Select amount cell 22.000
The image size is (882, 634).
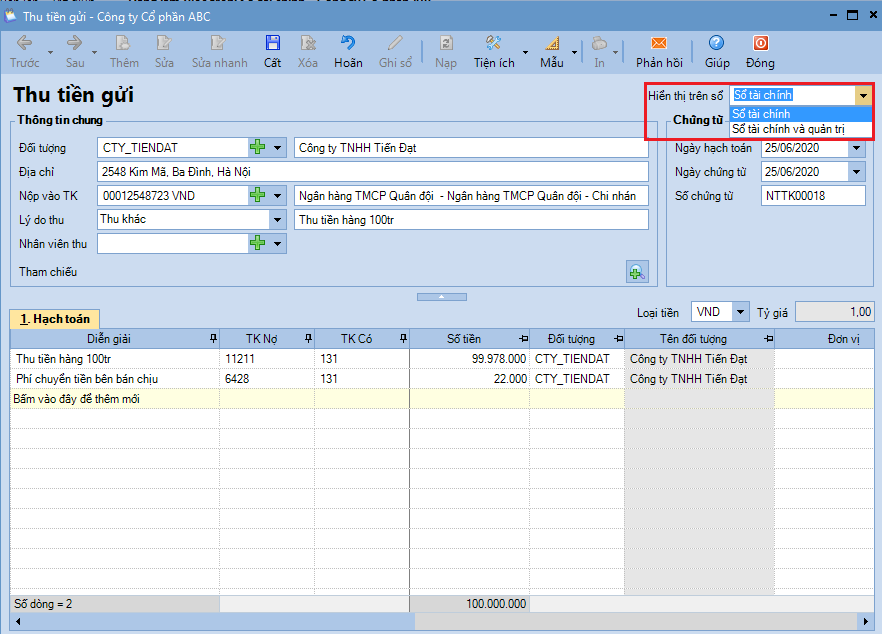(x=469, y=379)
